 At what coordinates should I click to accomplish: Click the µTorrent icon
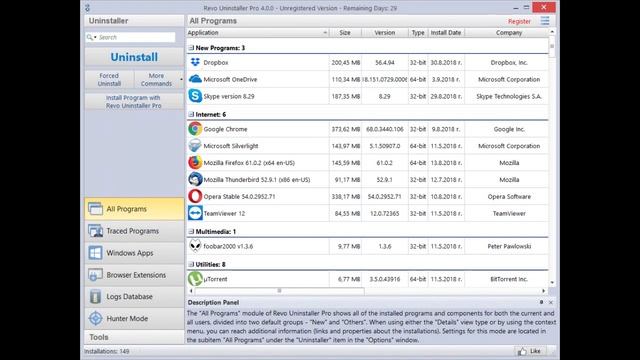[x=195, y=279]
